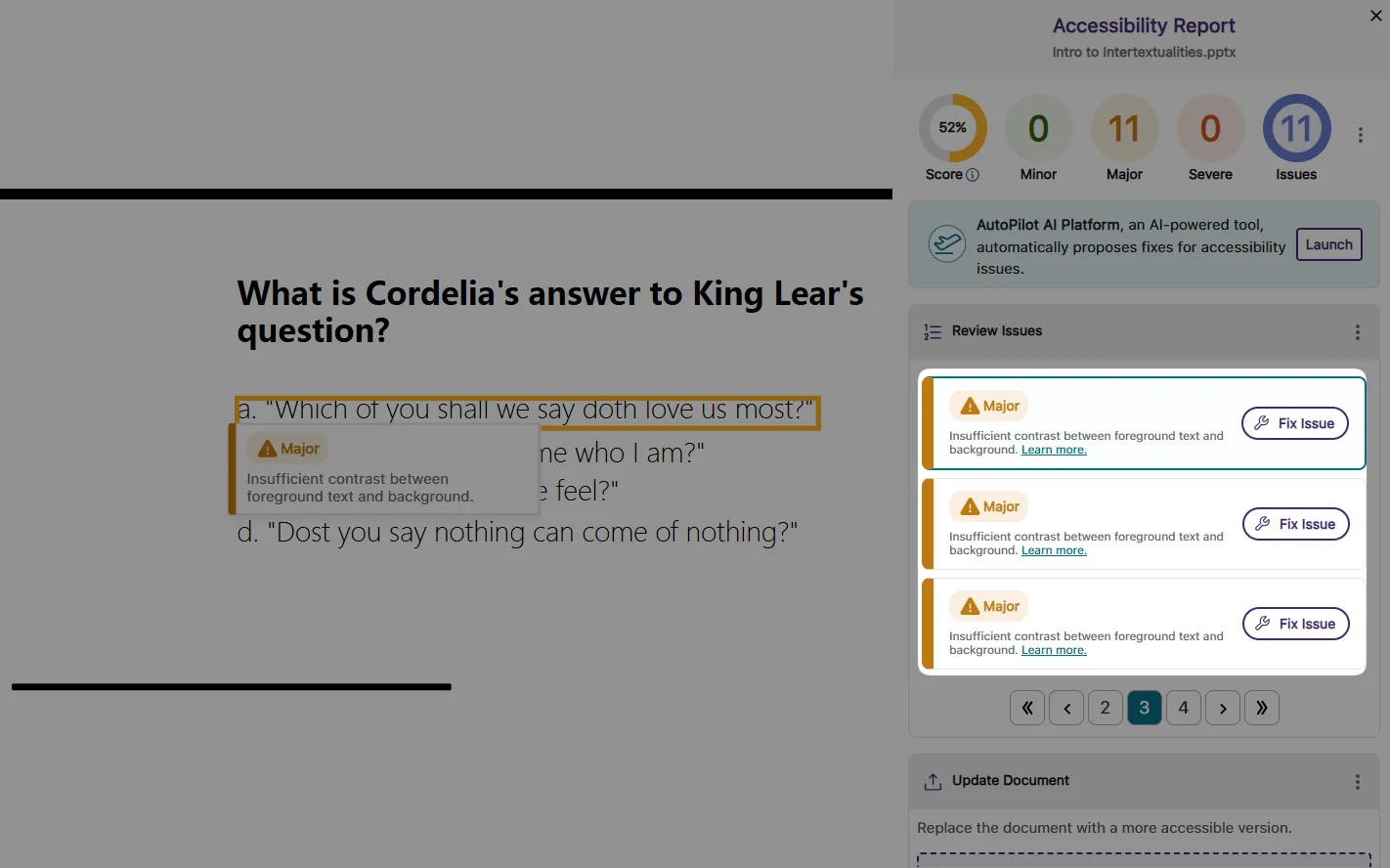The height and width of the screenshot is (868, 1390).
Task: Click the score info icon
Action: pos(973,175)
